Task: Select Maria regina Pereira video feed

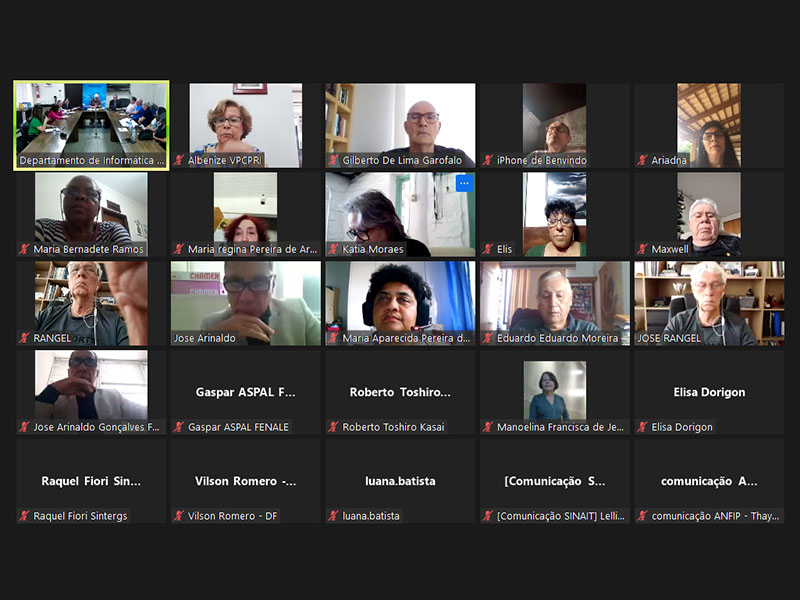Action: [245, 214]
